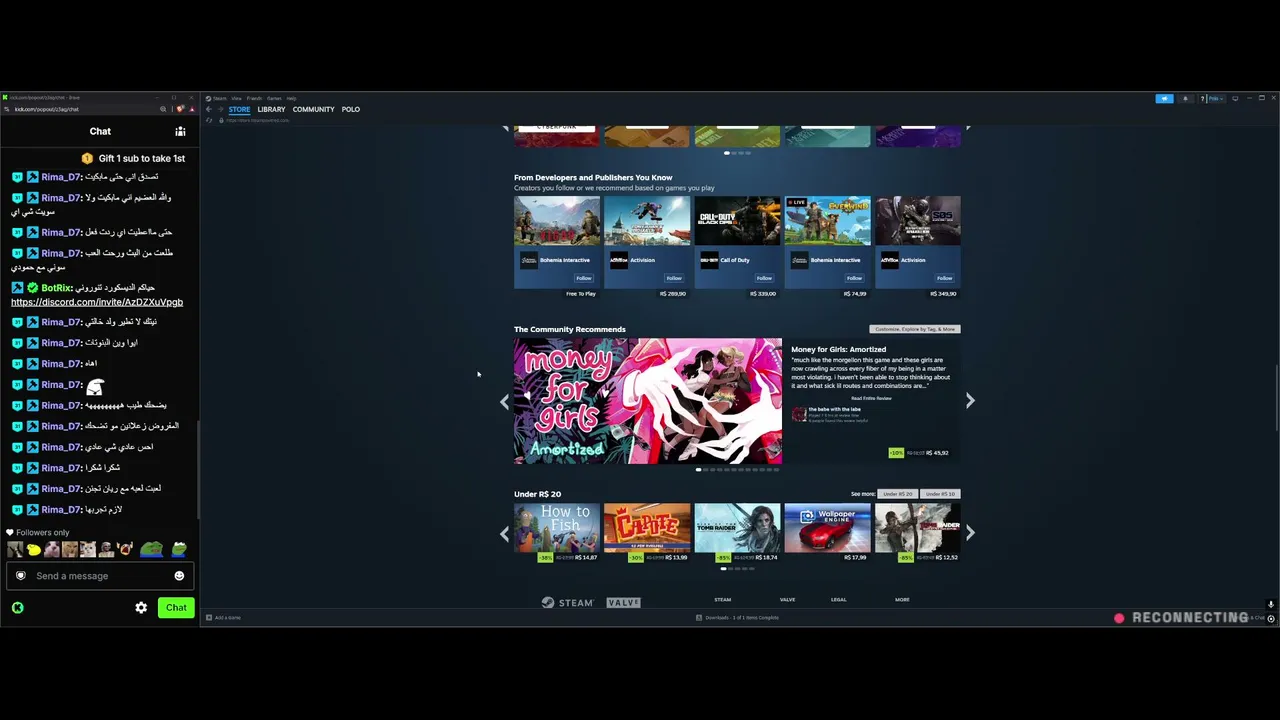Switch to the LIBRARY tab
This screenshot has height=720, width=1280.
pos(271,110)
